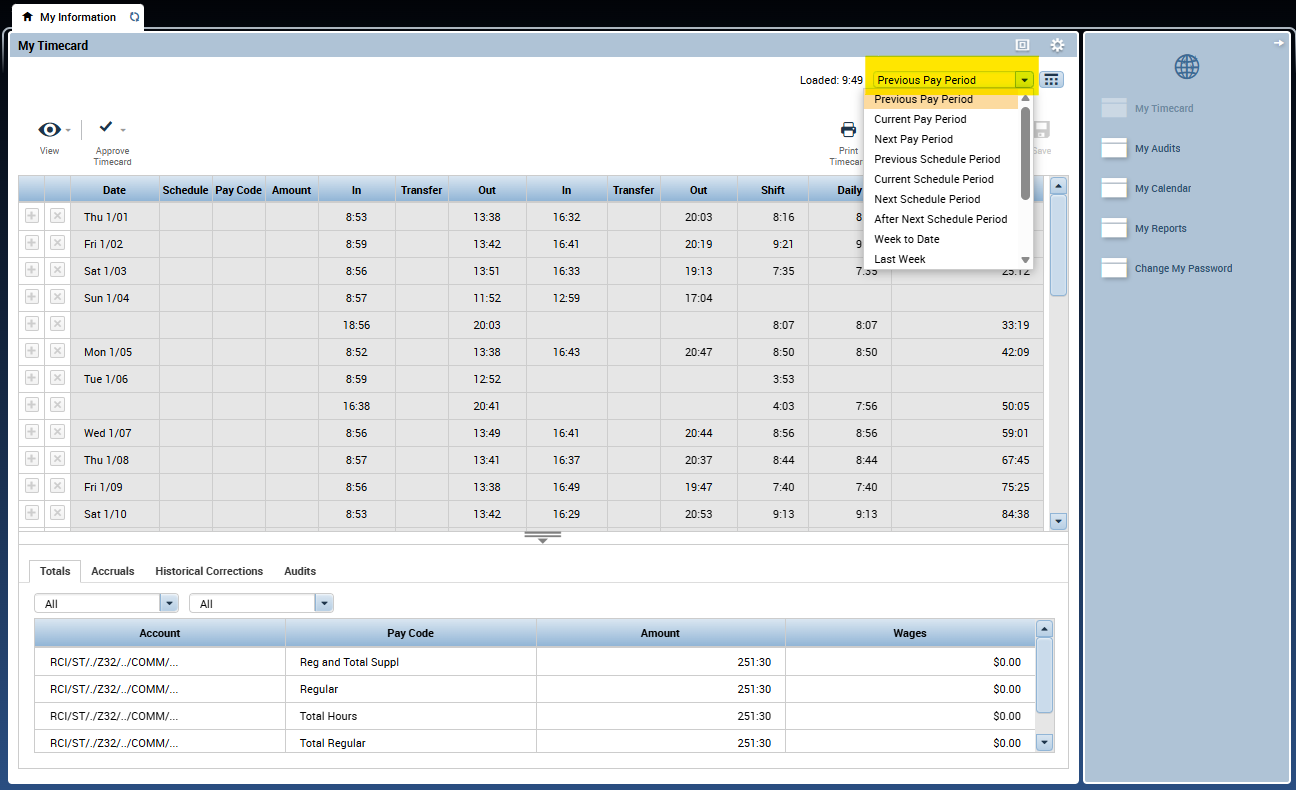Click the maximize widget icon beside the gear
This screenshot has width=1296, height=790.
pyautogui.click(x=1022, y=45)
